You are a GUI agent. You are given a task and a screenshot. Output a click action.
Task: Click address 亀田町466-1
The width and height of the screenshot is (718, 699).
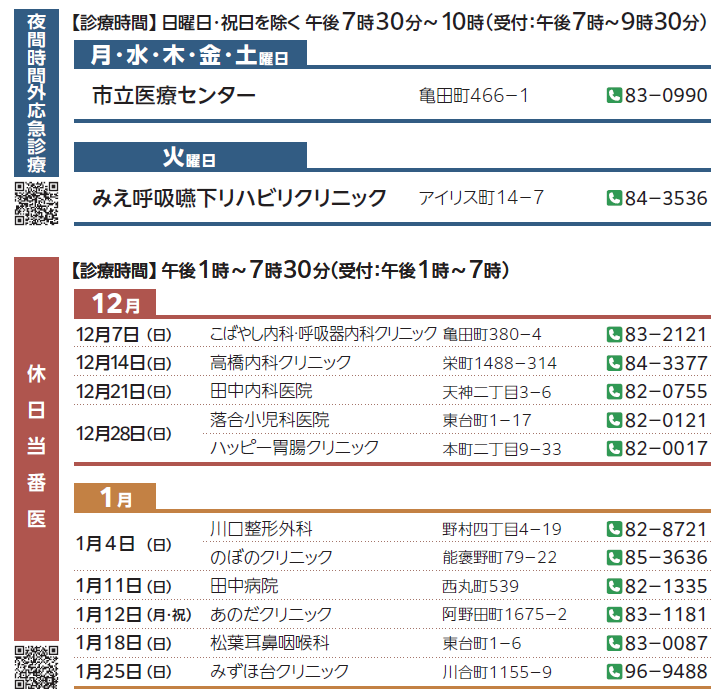coord(474,96)
